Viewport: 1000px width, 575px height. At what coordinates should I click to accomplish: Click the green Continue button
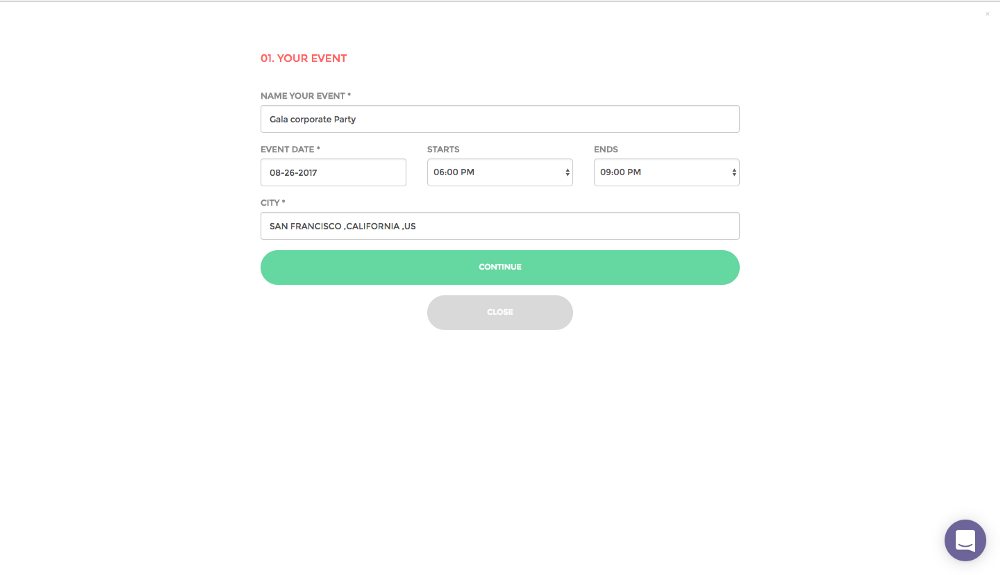click(x=500, y=267)
